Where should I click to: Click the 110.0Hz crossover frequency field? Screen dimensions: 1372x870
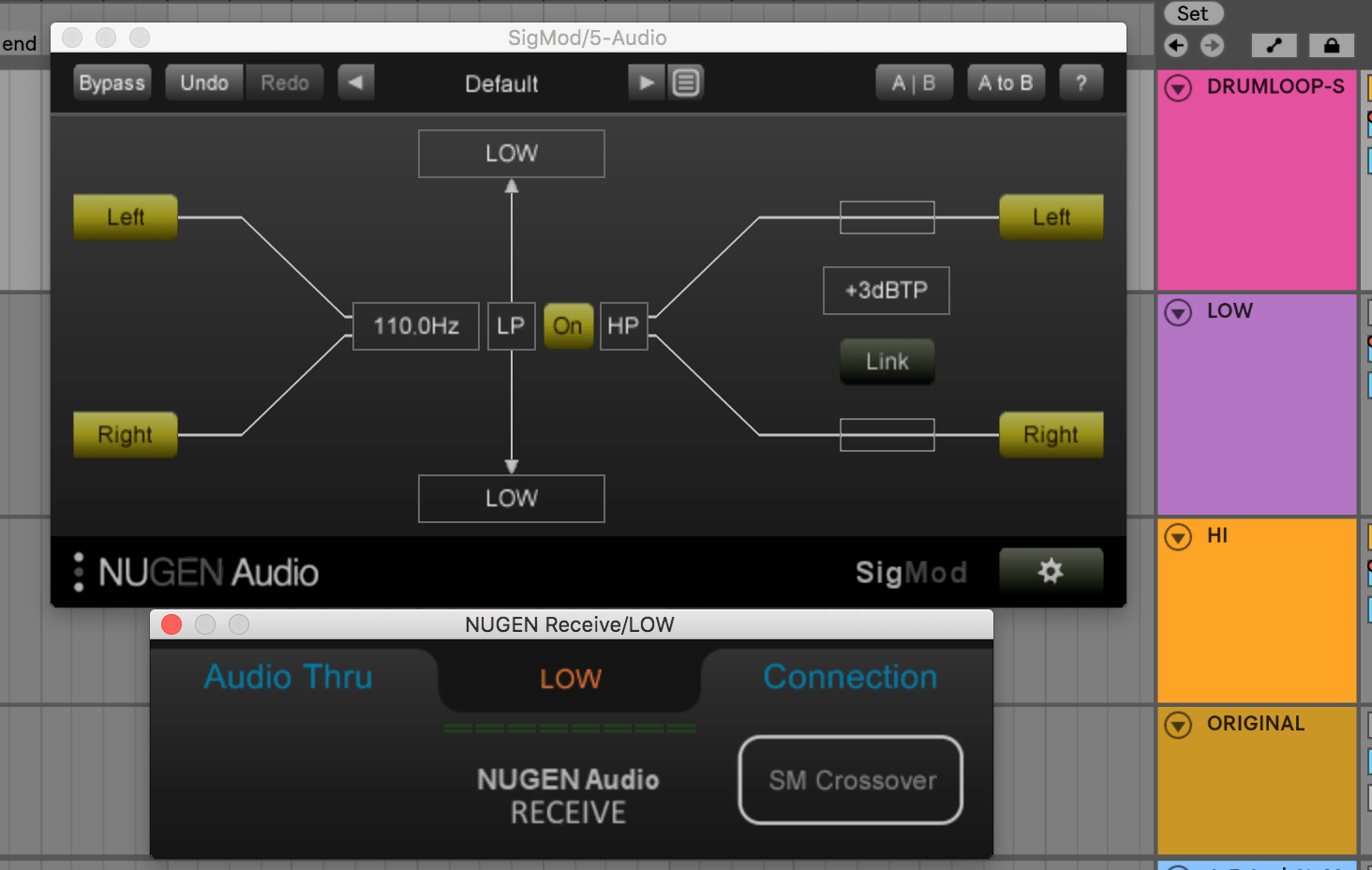416,325
